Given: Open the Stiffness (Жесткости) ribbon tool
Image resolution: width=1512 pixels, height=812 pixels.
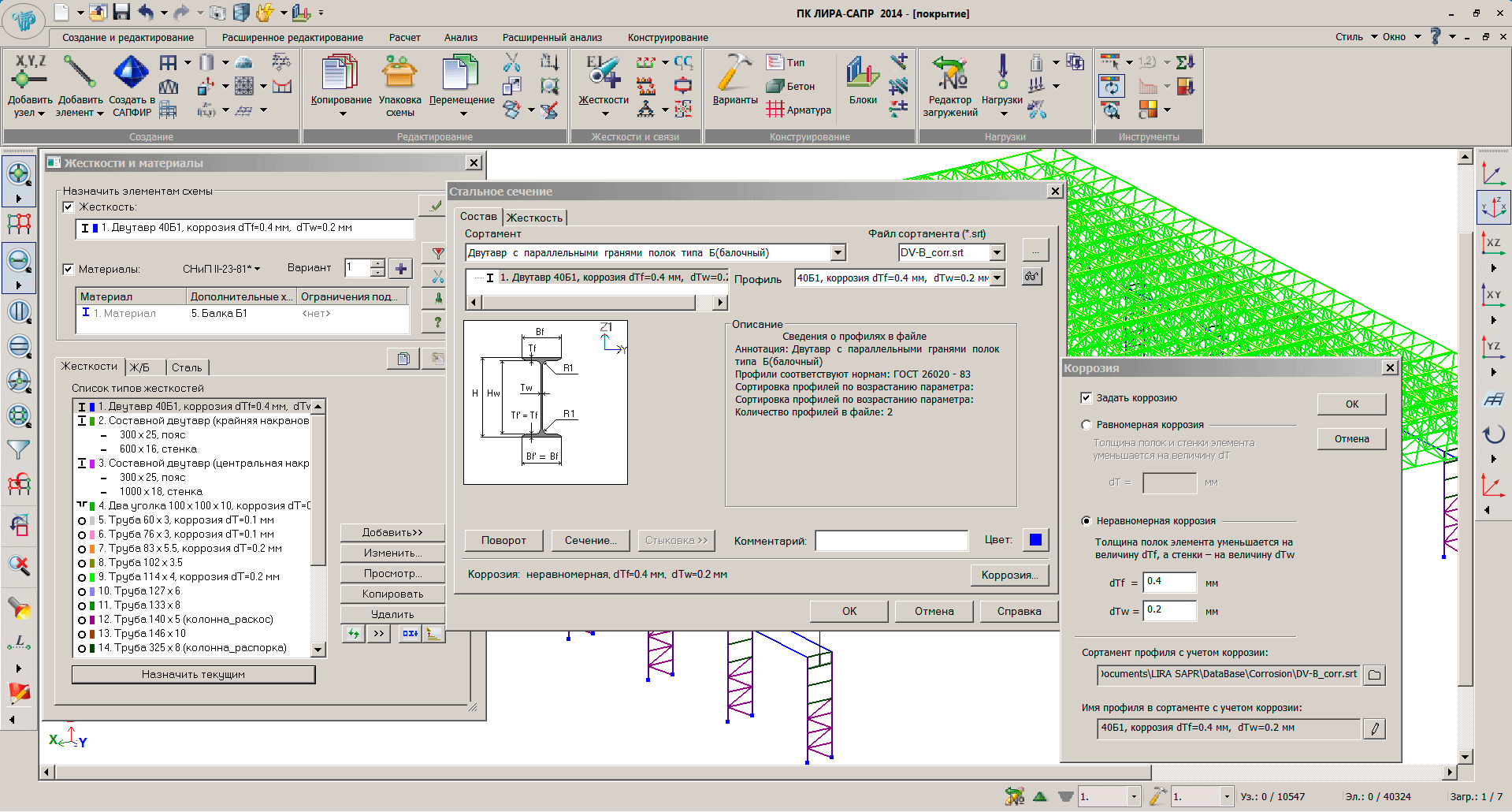Looking at the screenshot, I should click(604, 73).
